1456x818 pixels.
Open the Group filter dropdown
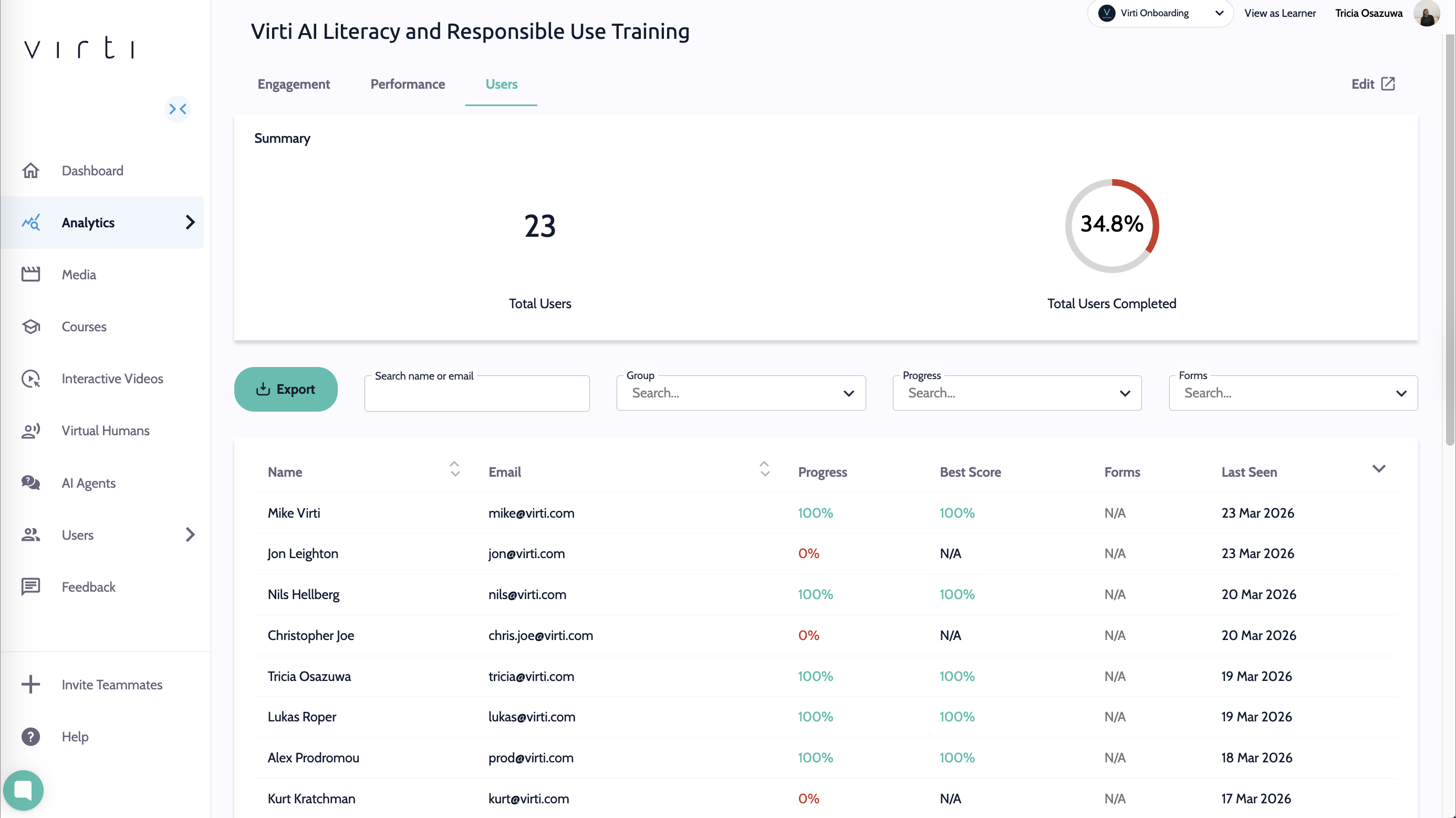point(741,393)
